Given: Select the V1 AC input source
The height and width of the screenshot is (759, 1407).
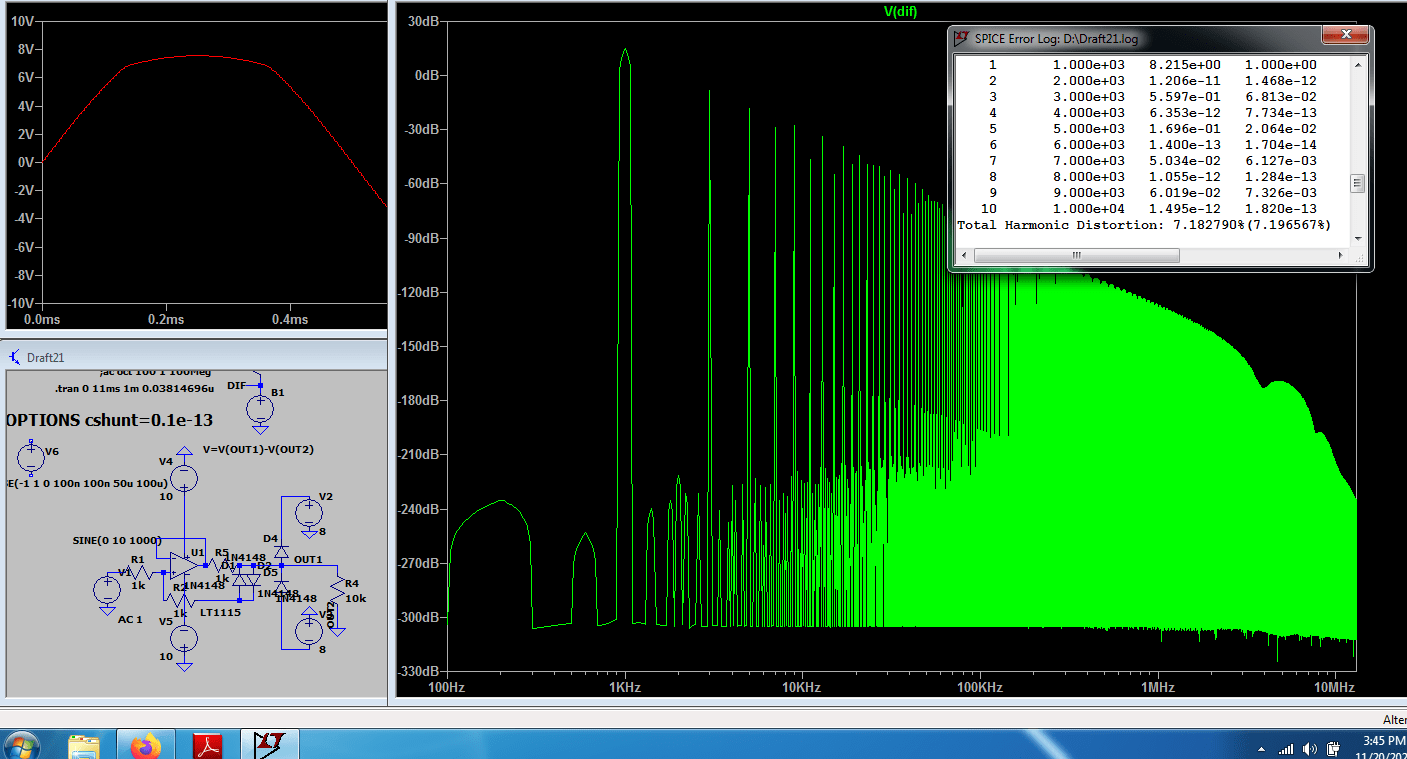Looking at the screenshot, I should click(107, 590).
